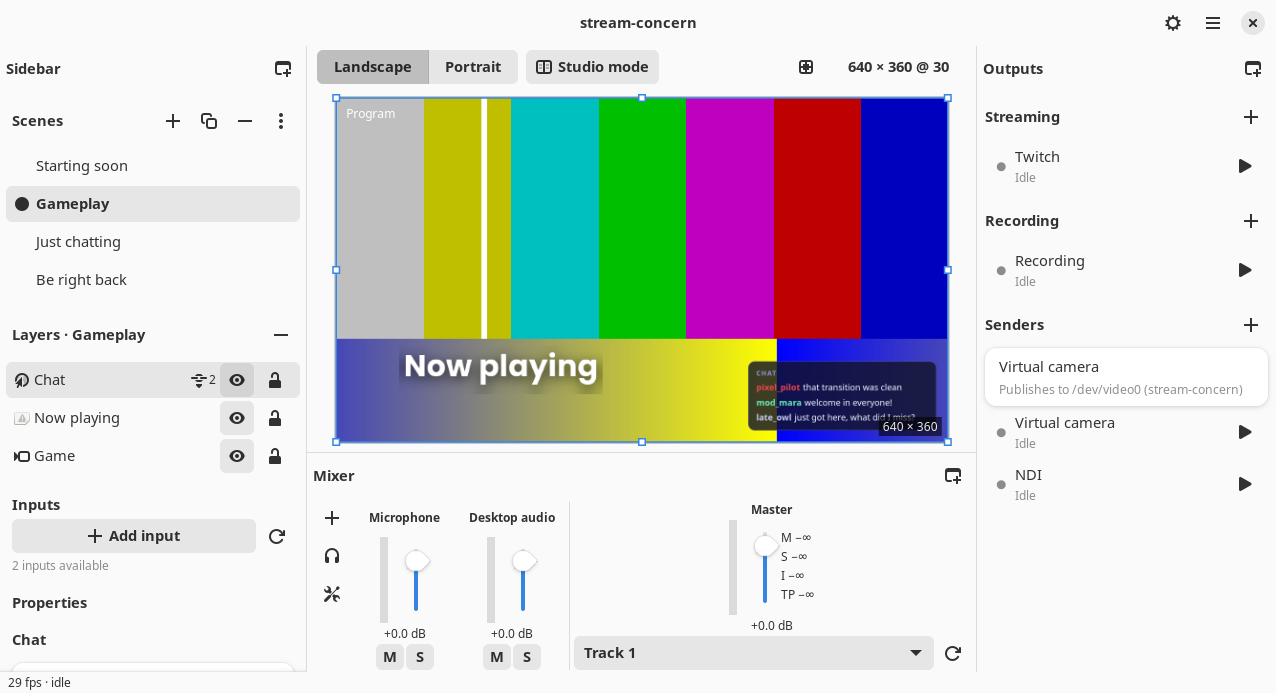
Task: Mute the Microphone channel
Action: [390, 657]
